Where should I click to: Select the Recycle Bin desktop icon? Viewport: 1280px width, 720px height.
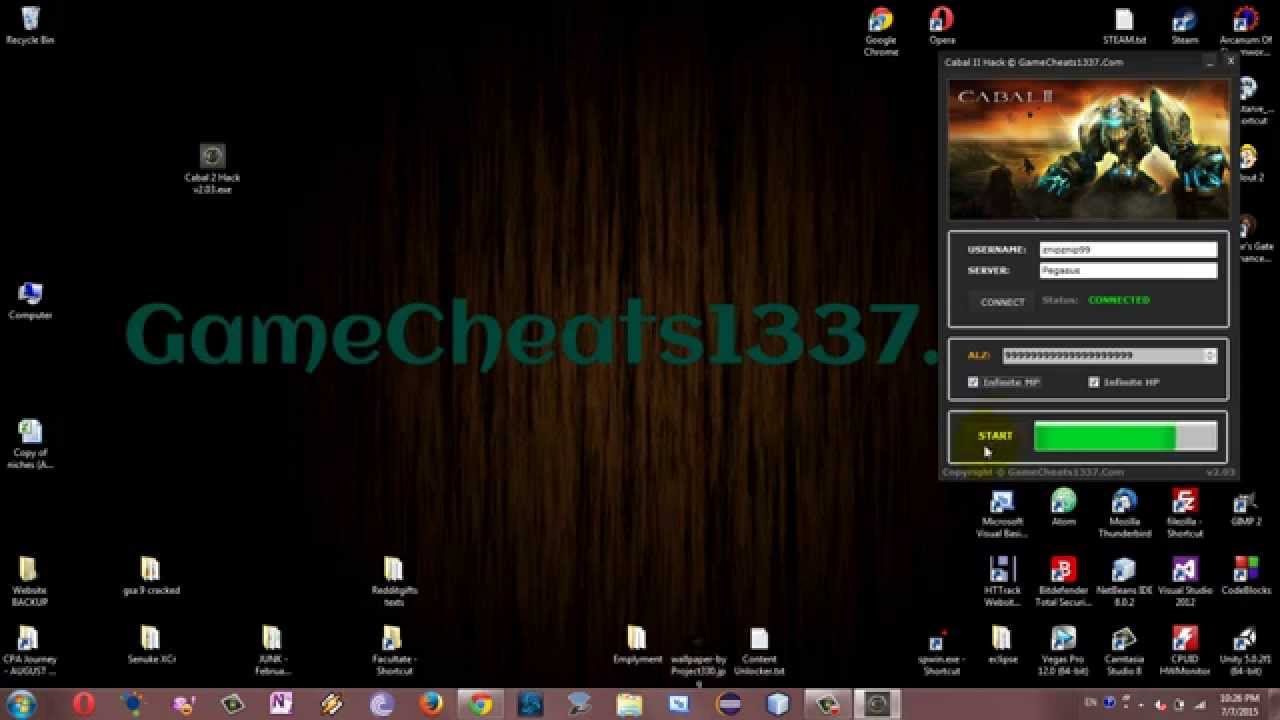click(30, 25)
